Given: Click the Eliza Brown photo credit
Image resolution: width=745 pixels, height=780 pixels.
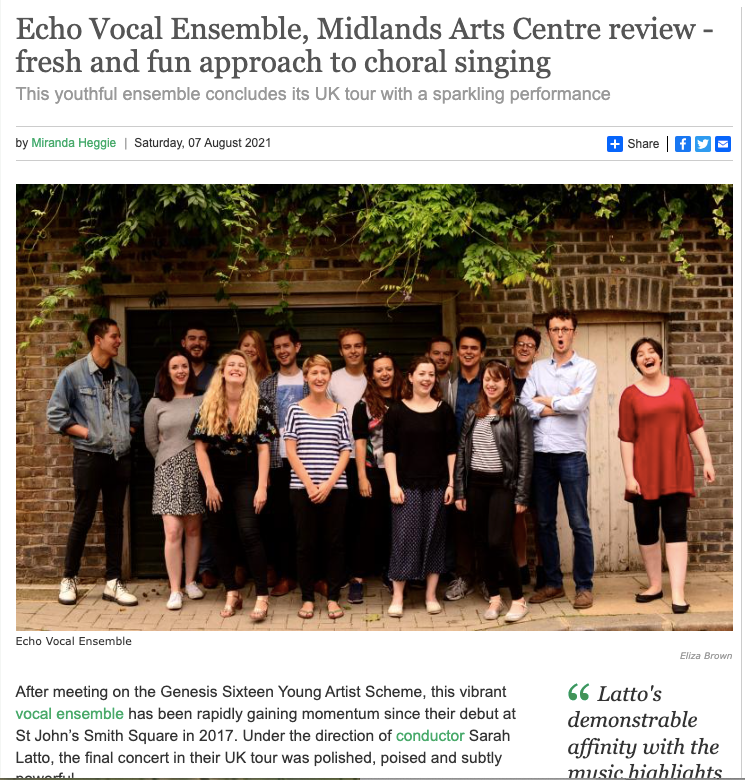Looking at the screenshot, I should pyautogui.click(x=706, y=656).
